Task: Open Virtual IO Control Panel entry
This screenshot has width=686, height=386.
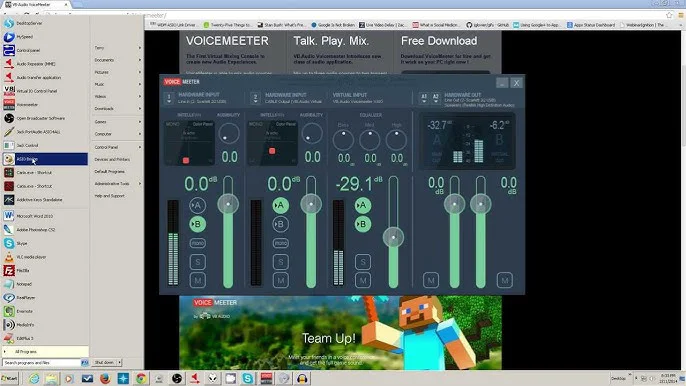Action: coord(45,91)
